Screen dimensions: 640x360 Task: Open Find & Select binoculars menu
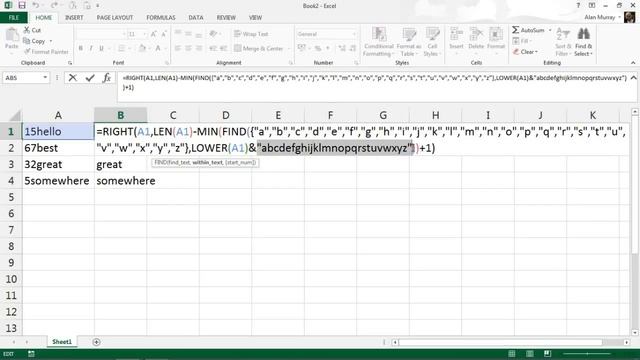(x=584, y=42)
